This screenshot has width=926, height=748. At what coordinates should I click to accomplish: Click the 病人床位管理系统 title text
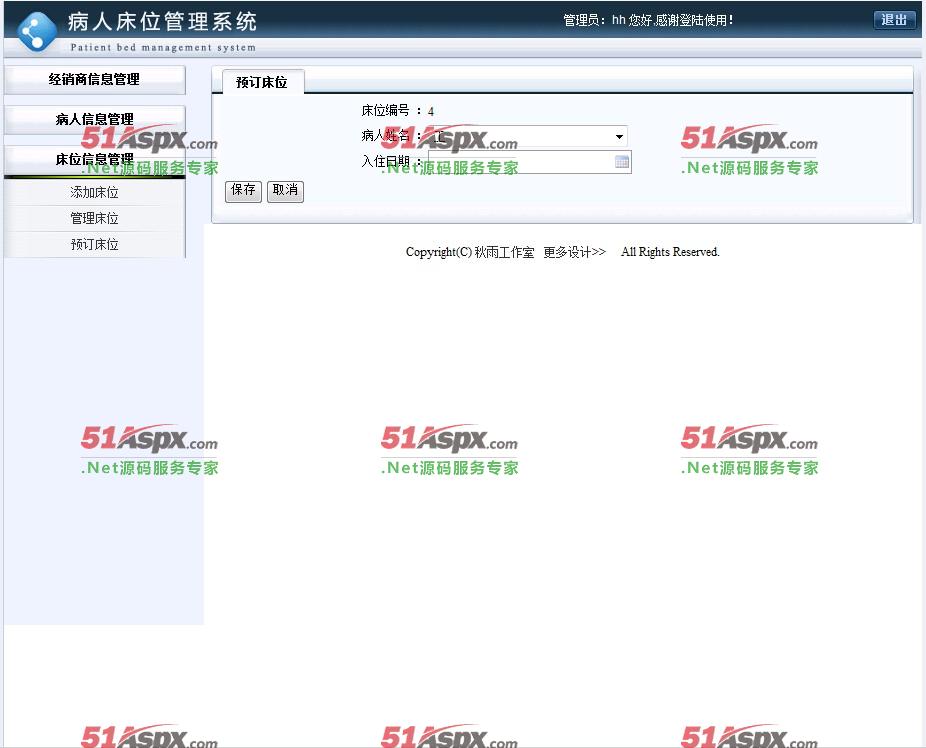(x=162, y=21)
